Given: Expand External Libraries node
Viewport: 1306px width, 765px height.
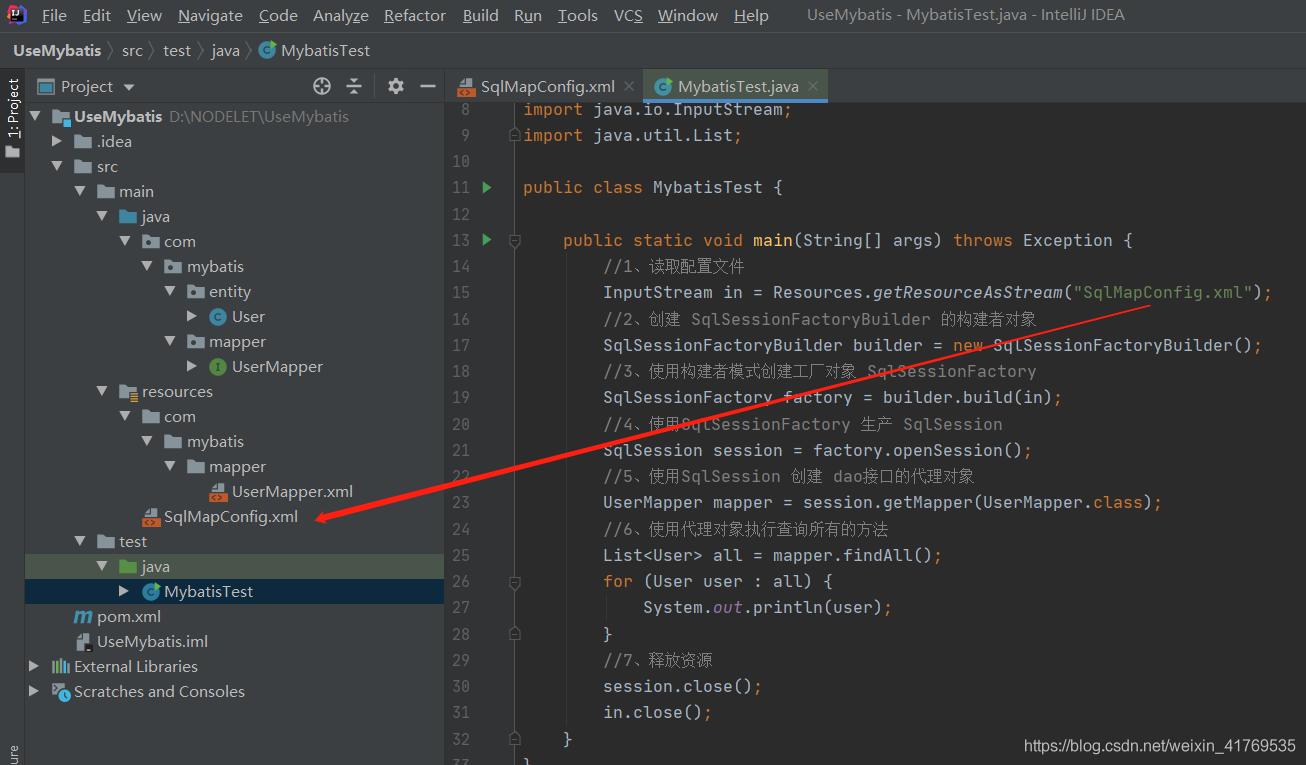Looking at the screenshot, I should click(x=35, y=667).
